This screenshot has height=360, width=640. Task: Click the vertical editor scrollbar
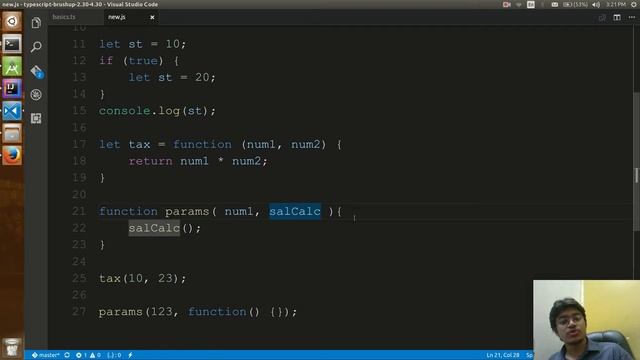[637, 161]
